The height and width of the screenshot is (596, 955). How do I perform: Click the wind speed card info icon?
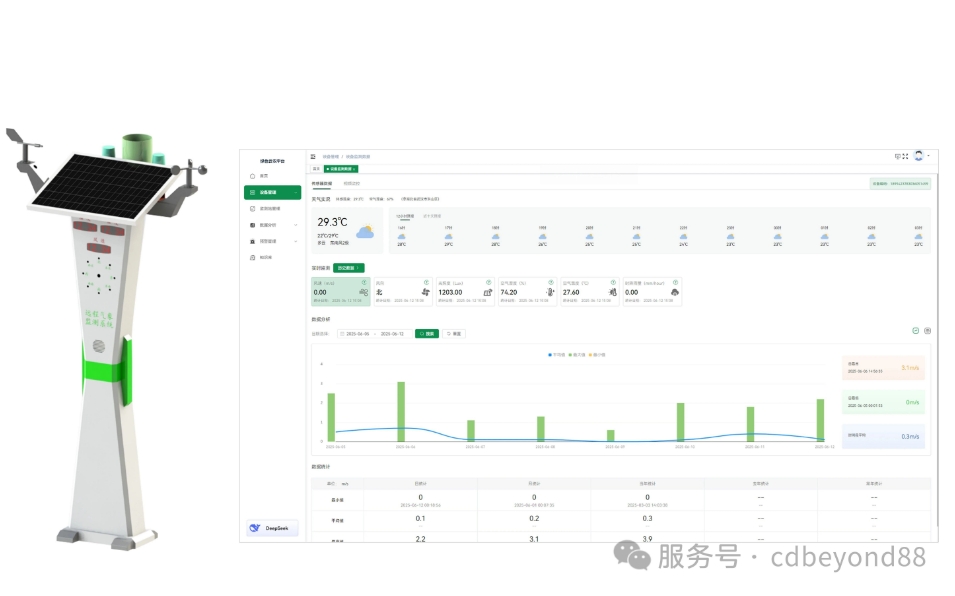[x=364, y=282]
